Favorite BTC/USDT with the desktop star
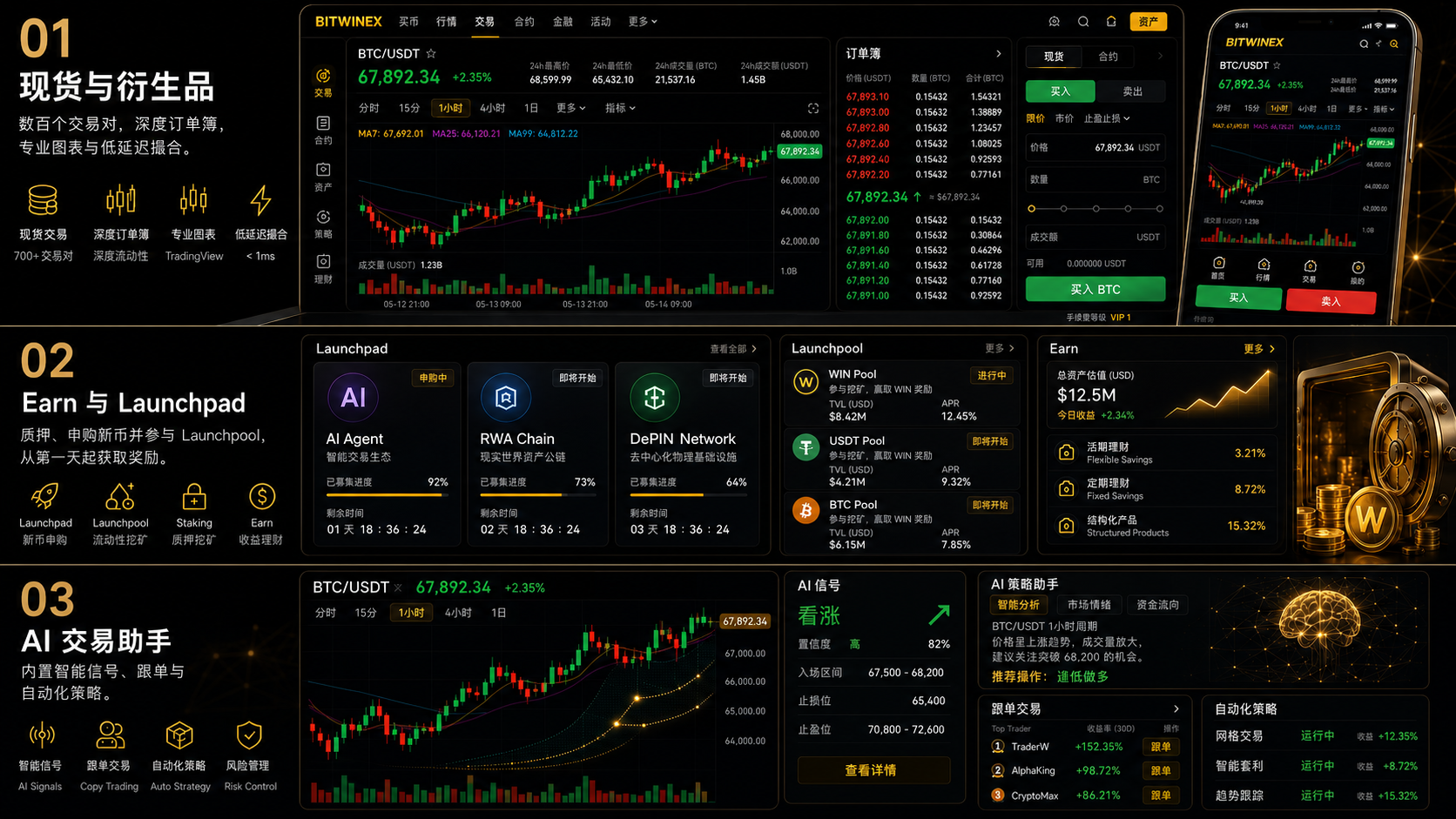1456x819 pixels. [x=431, y=54]
